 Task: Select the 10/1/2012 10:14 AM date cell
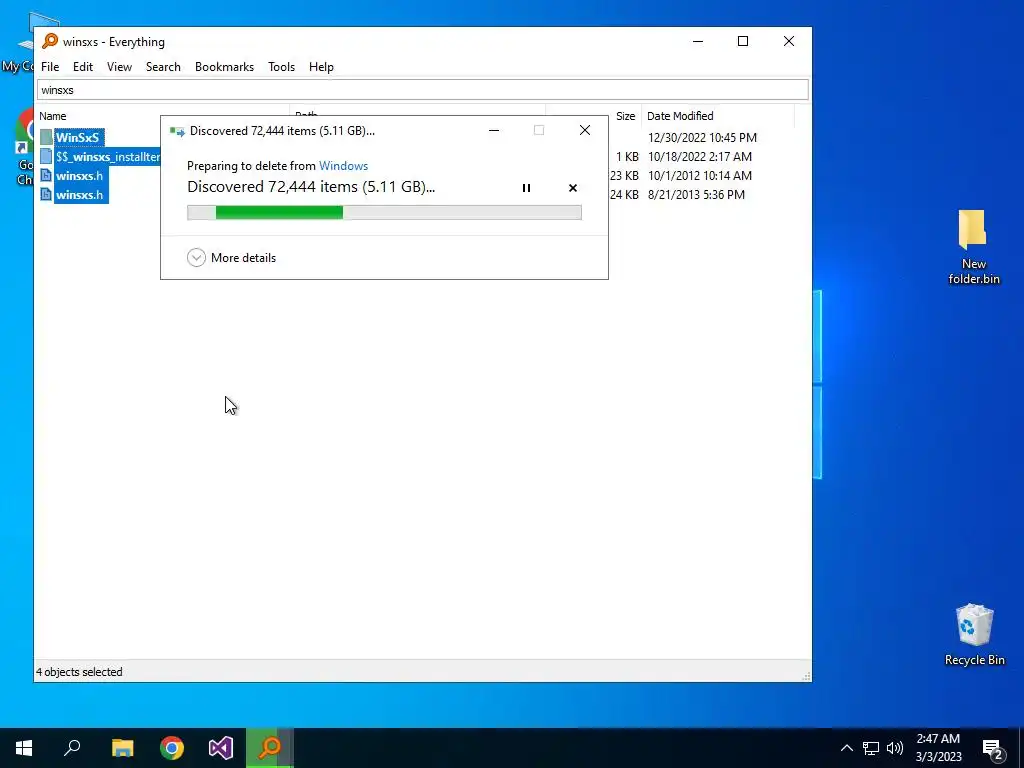point(699,176)
